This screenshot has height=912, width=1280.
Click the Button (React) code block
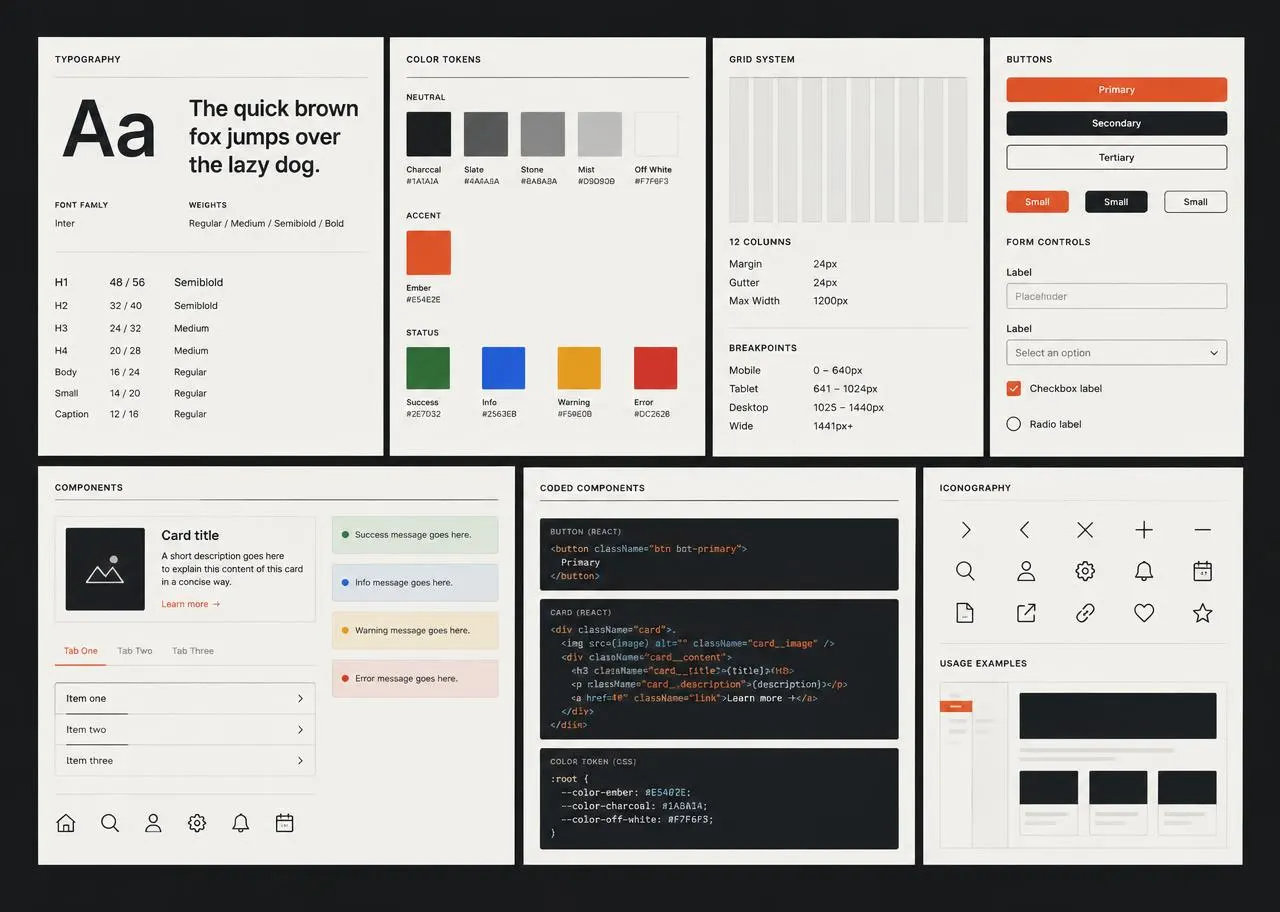tap(719, 554)
